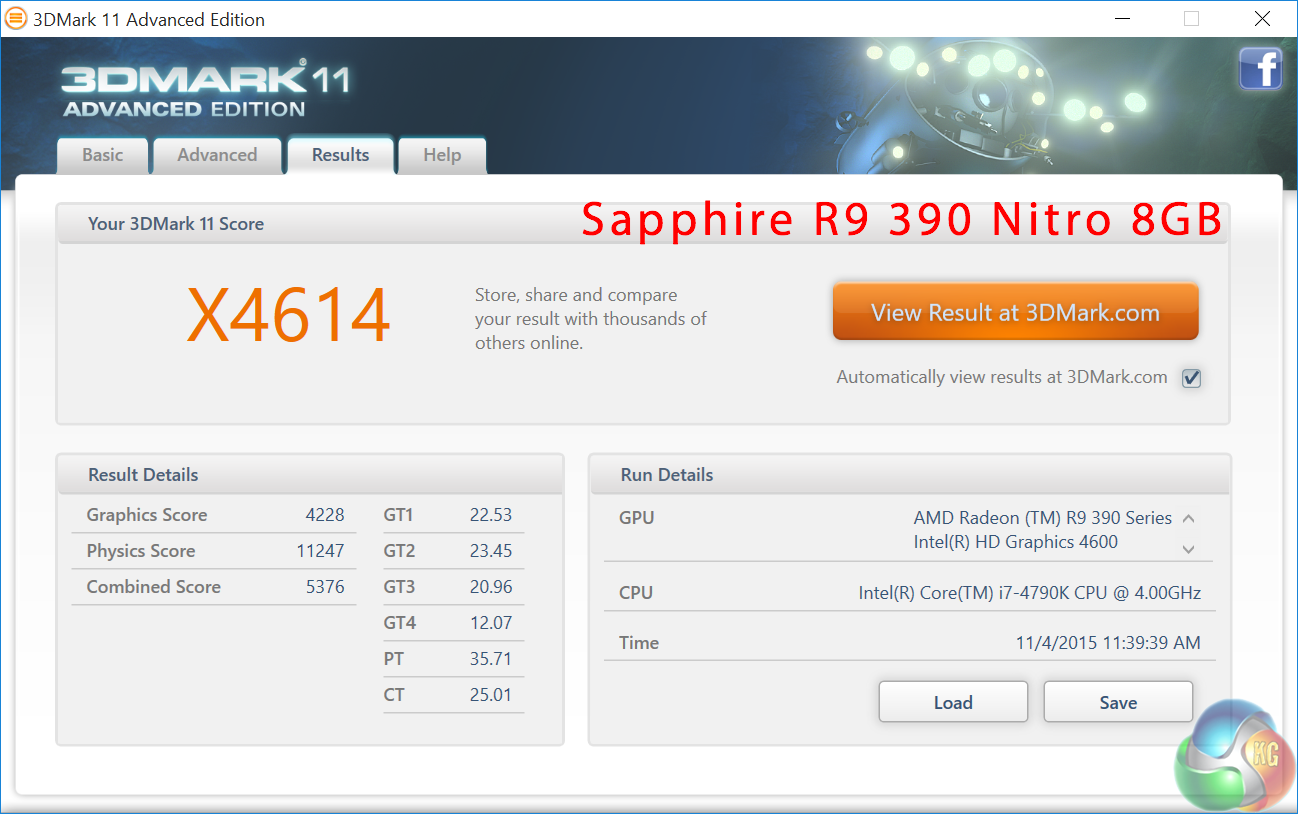Click the Result Details panel header
The width and height of the screenshot is (1298, 814).
pyautogui.click(x=310, y=475)
